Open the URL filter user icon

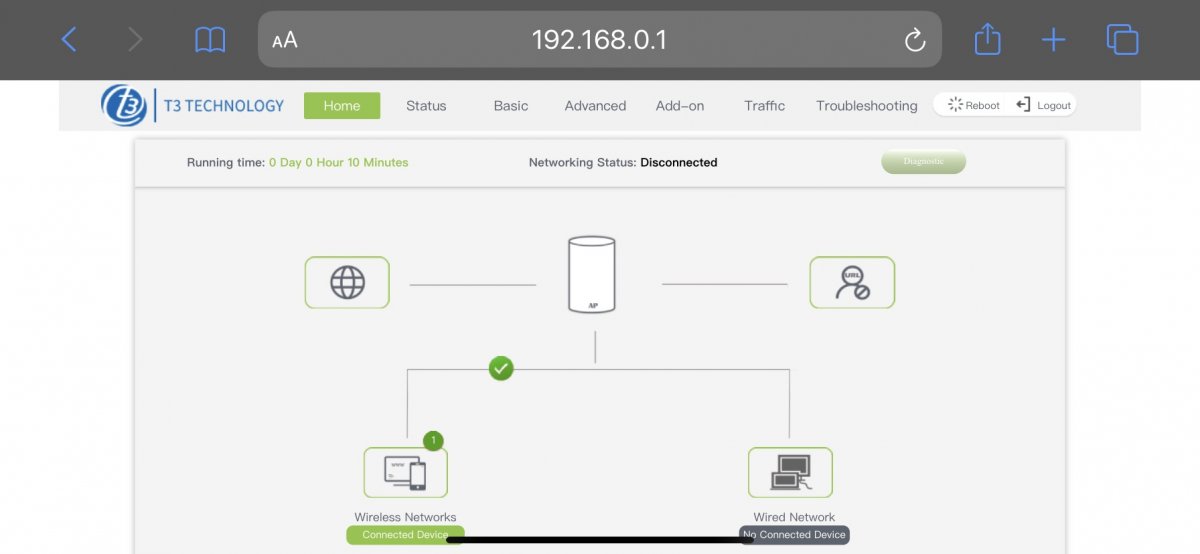(x=852, y=282)
